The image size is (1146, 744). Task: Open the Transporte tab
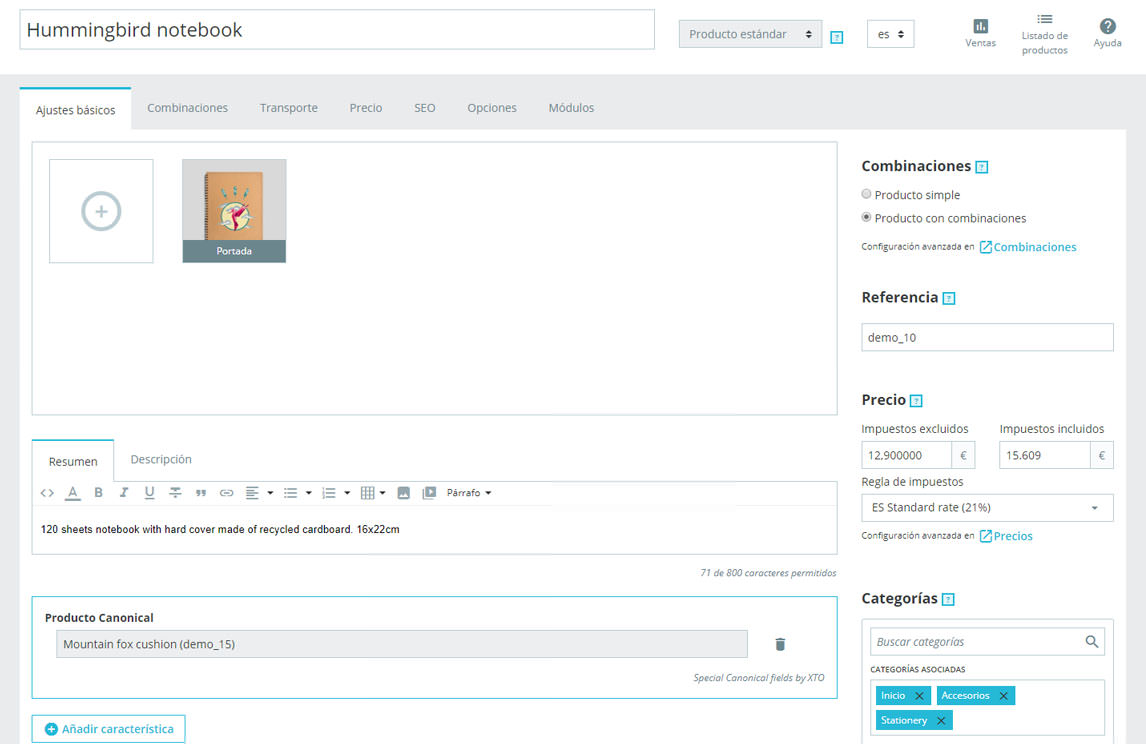click(288, 107)
